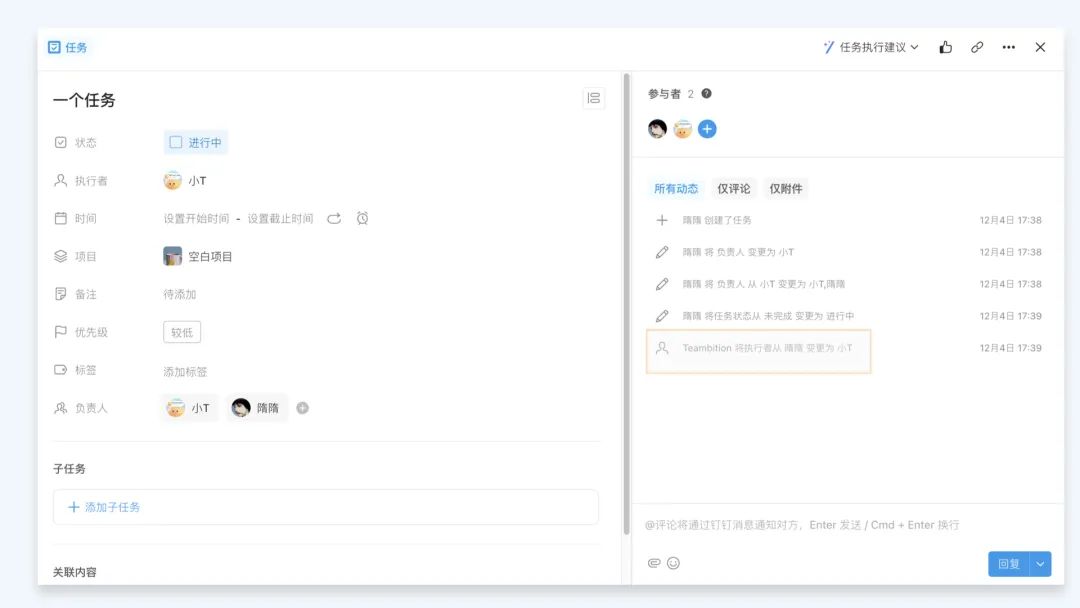Set deadline 设置截止时间

click(280, 218)
